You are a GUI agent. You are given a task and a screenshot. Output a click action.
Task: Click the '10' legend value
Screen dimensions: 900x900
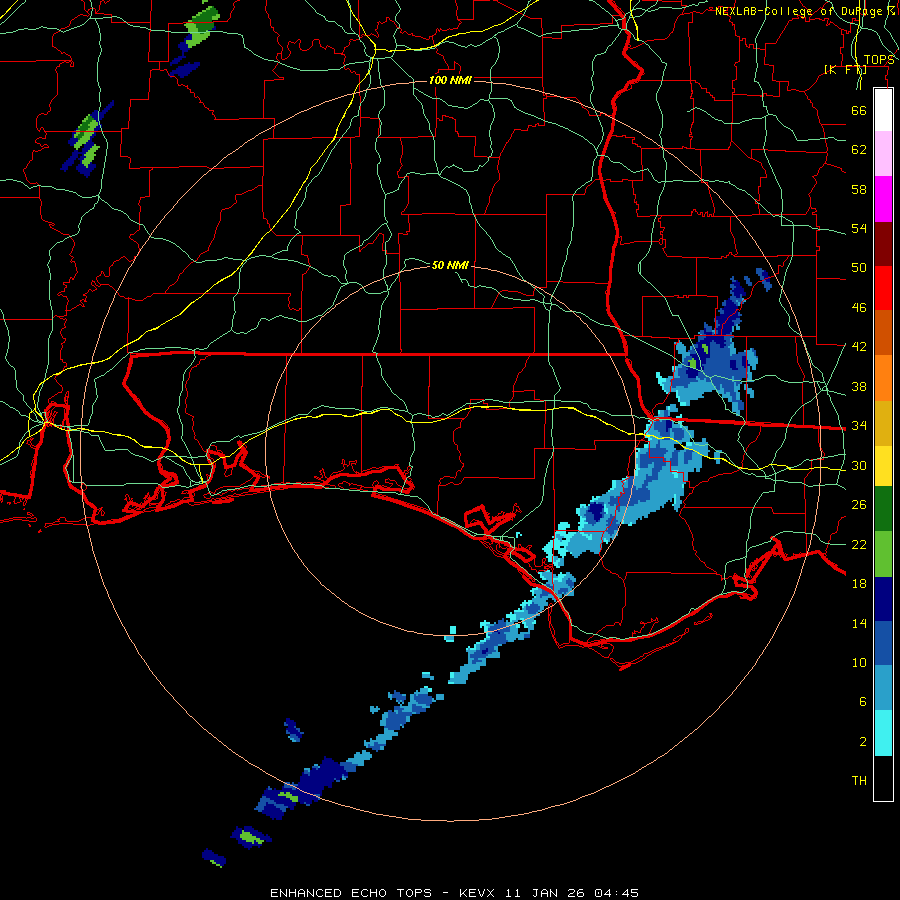click(x=859, y=663)
